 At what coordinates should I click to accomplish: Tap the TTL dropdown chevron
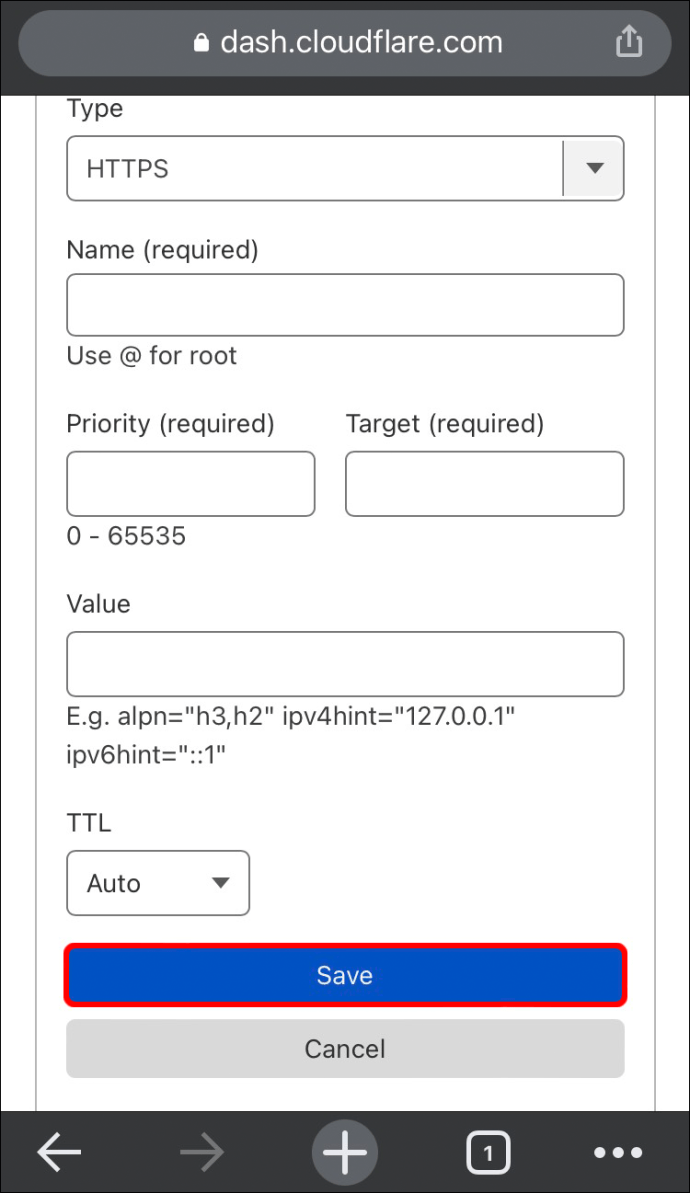(x=220, y=883)
